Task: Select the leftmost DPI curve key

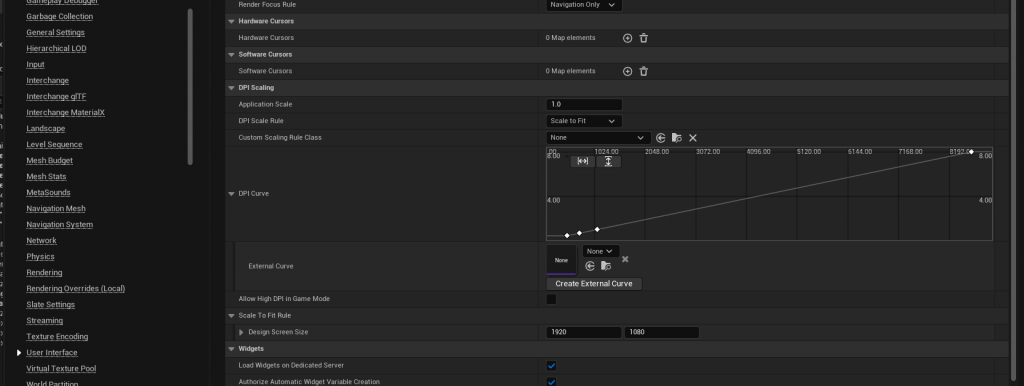Action: tap(567, 235)
